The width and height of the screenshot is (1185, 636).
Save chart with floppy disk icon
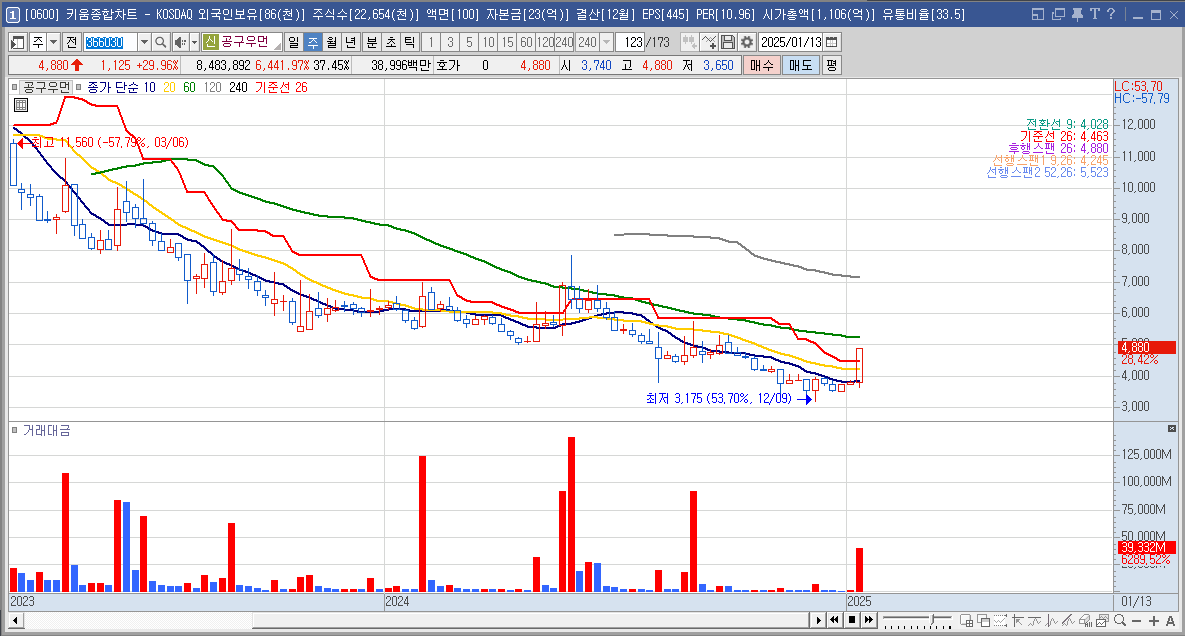(728, 42)
